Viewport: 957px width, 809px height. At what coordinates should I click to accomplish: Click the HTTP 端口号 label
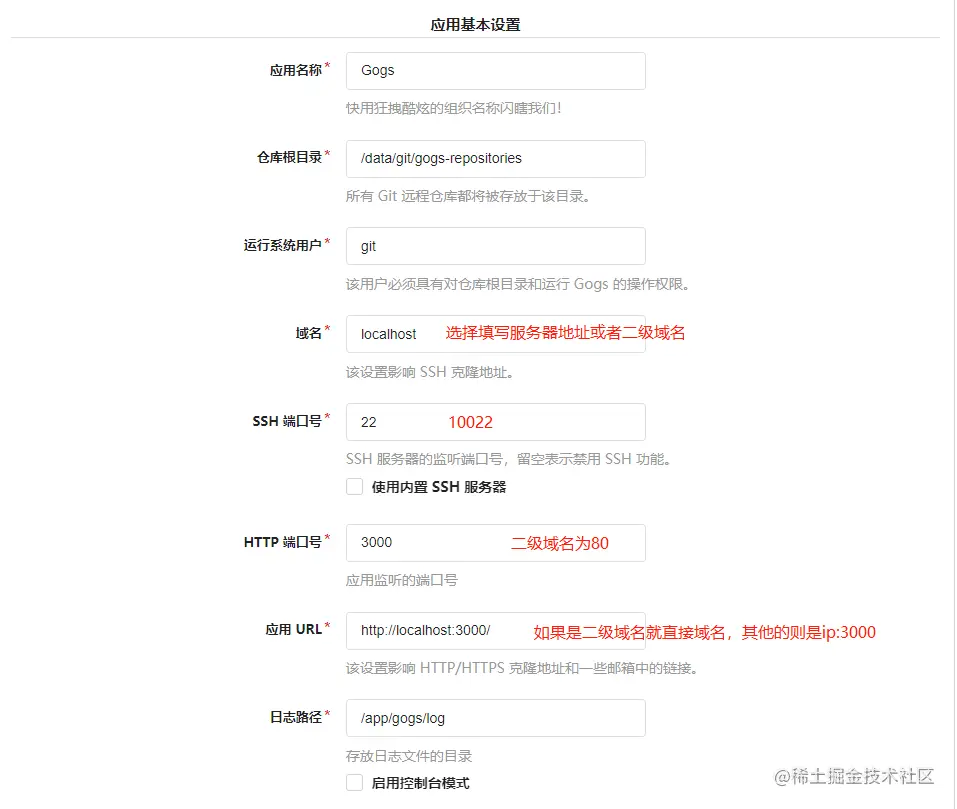(x=283, y=542)
